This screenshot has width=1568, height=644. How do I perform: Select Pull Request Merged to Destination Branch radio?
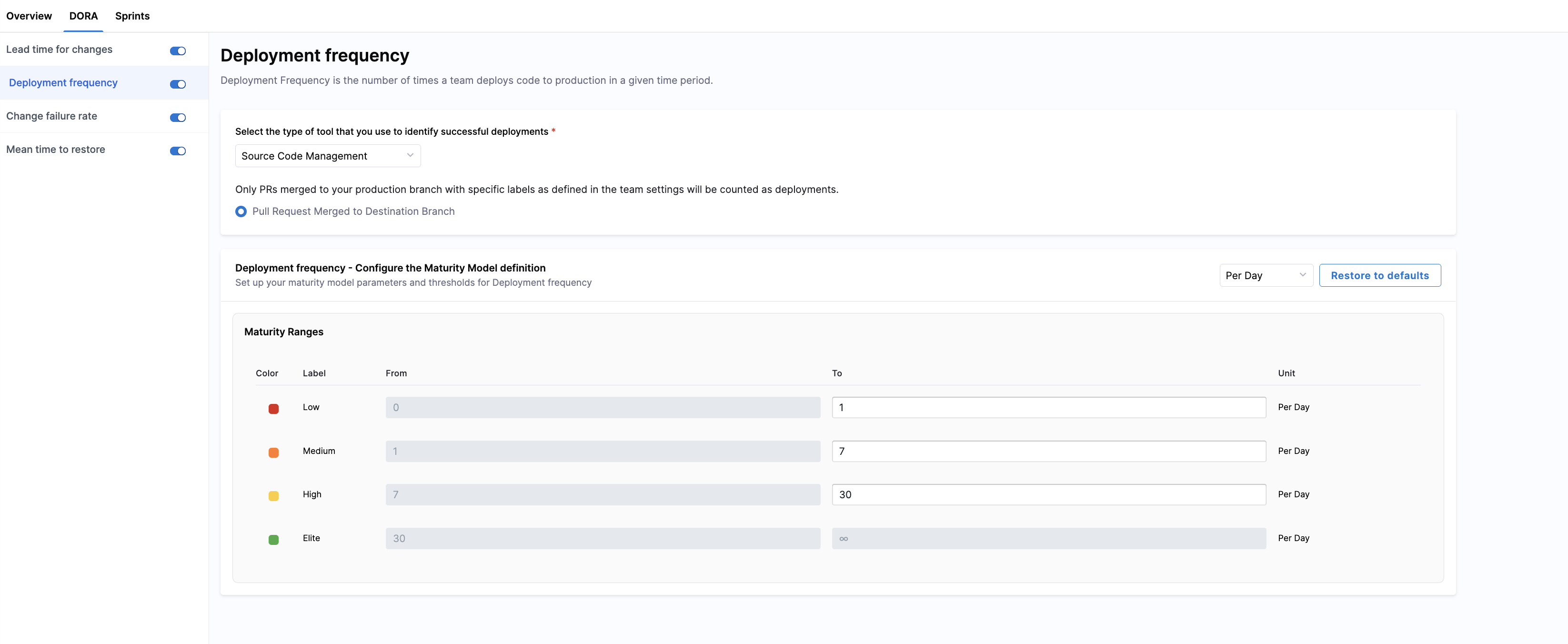coord(241,211)
